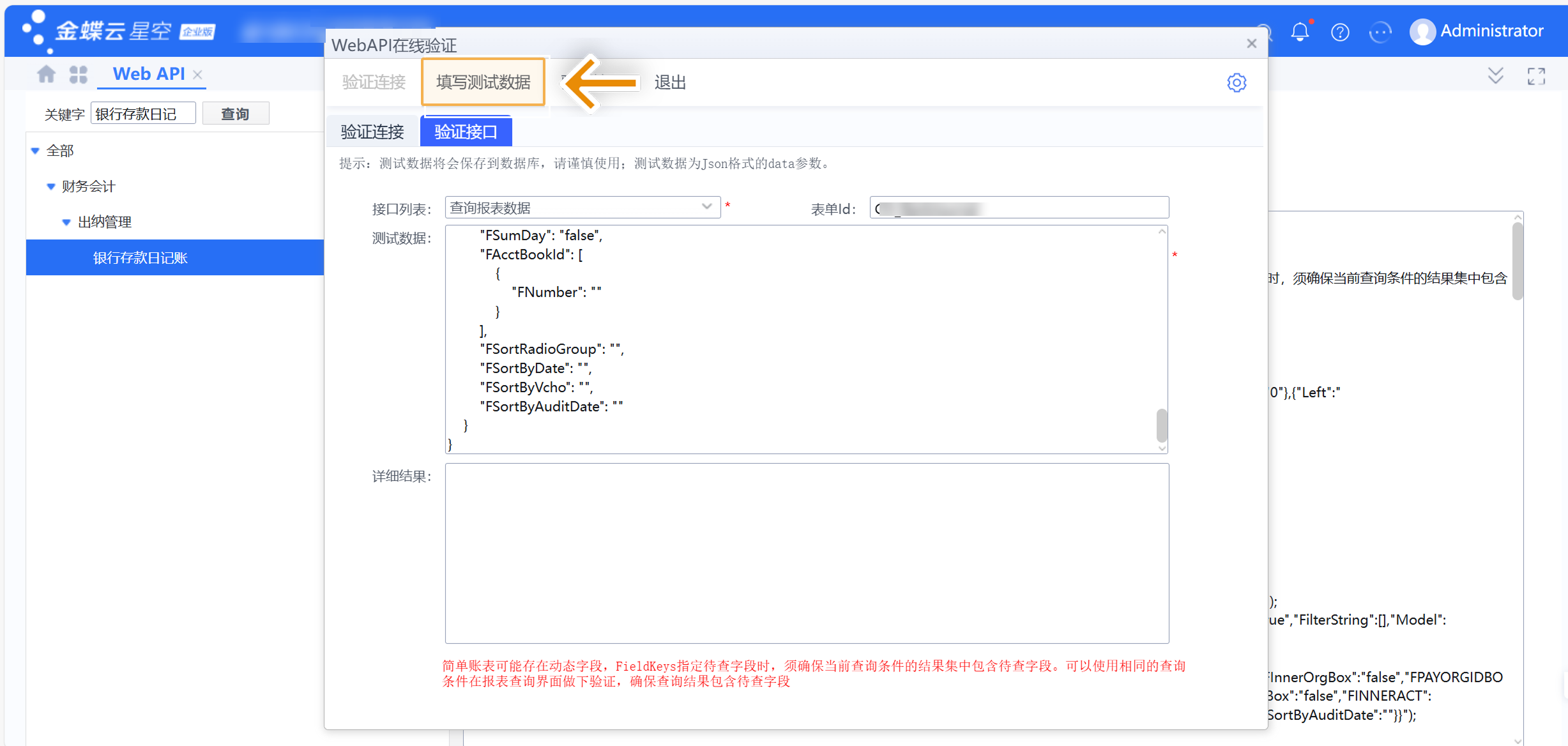Open the chat bubble messages icon

click(1380, 31)
